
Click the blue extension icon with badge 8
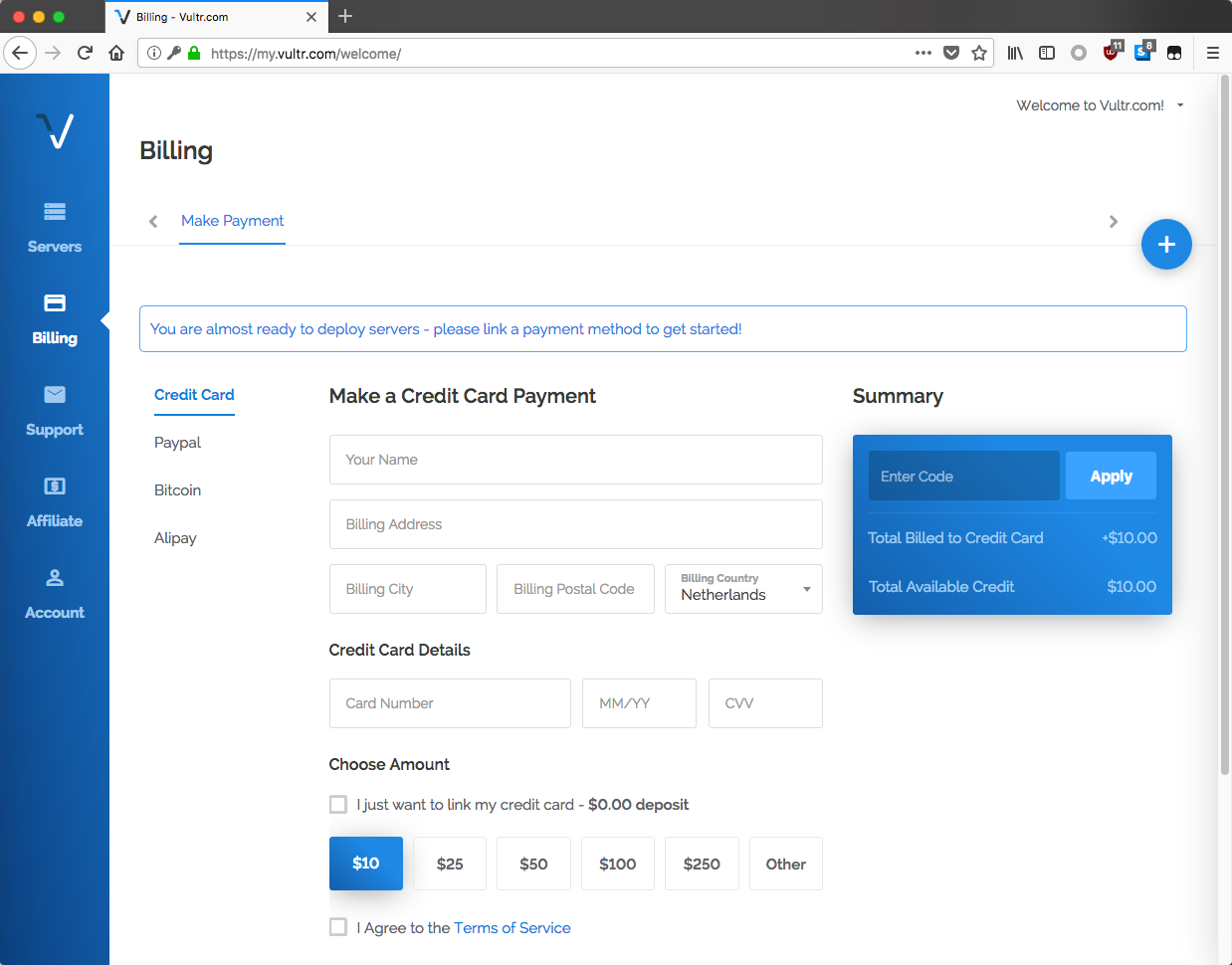[x=1143, y=52]
